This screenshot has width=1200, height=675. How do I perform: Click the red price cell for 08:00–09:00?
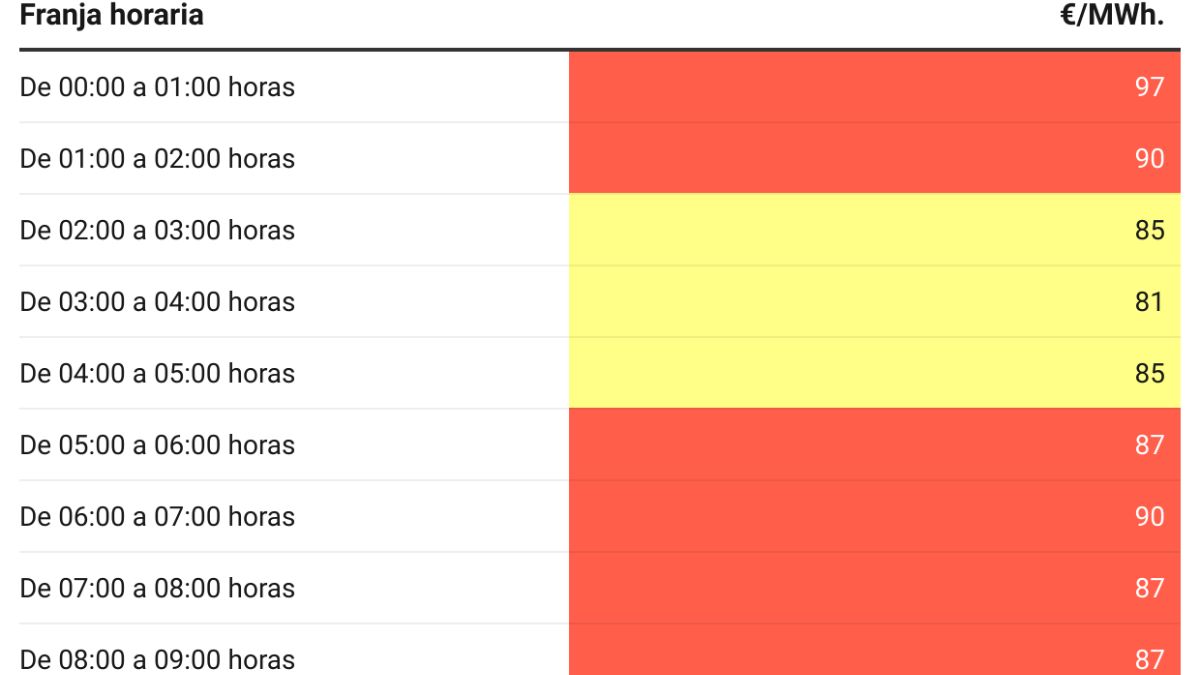874,656
